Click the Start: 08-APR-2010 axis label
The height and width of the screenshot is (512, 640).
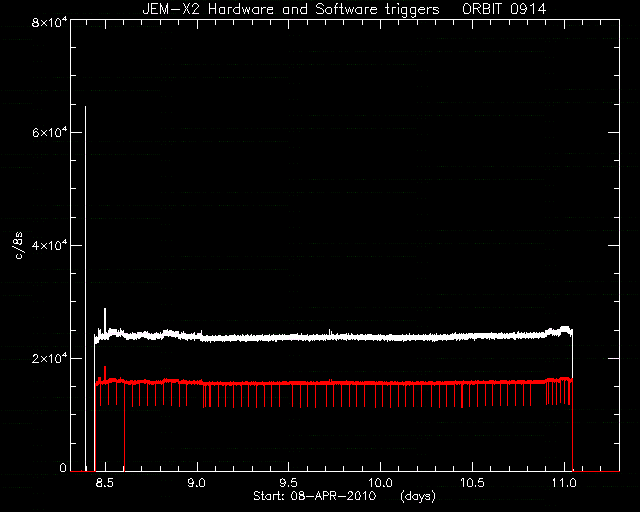point(314,496)
